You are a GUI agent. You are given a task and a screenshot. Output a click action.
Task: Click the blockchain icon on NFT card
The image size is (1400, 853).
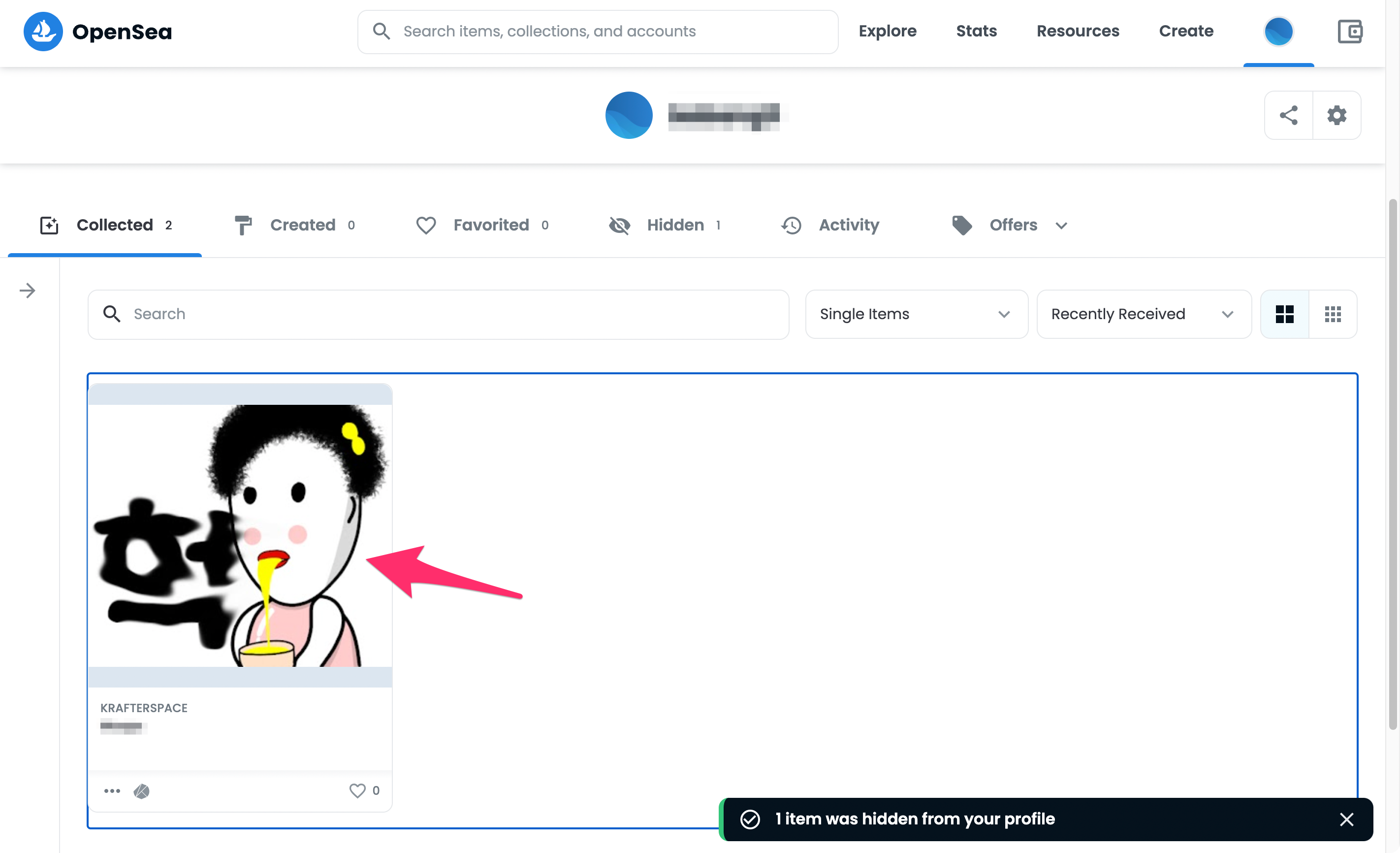pos(141,790)
